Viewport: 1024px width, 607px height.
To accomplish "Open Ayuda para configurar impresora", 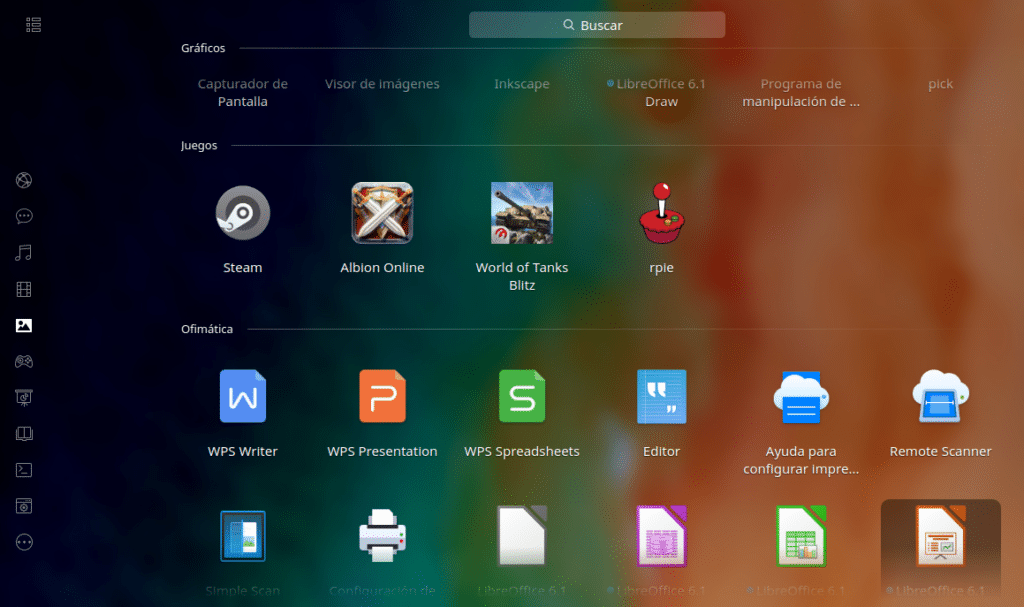I will 800,397.
